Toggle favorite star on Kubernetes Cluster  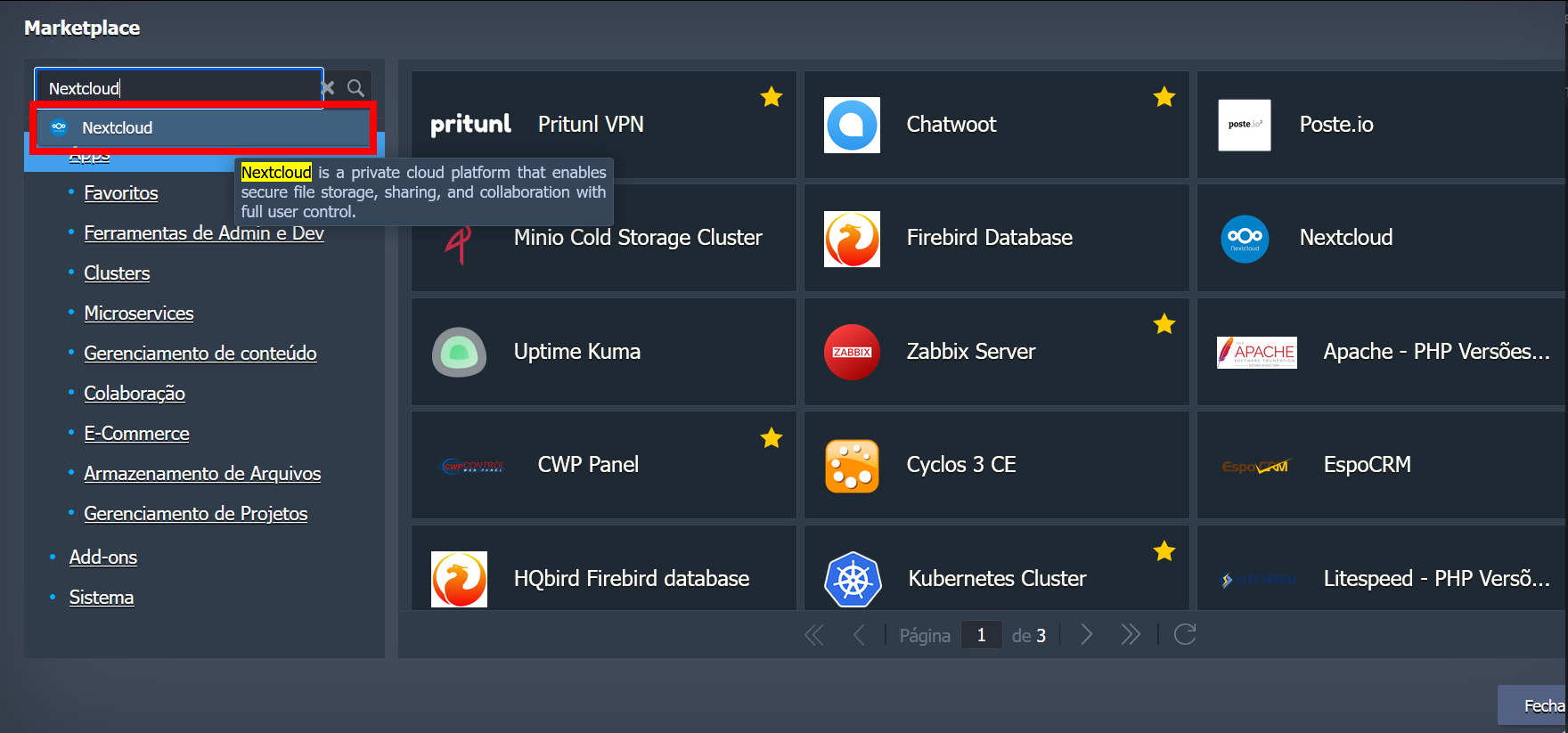click(x=1164, y=550)
